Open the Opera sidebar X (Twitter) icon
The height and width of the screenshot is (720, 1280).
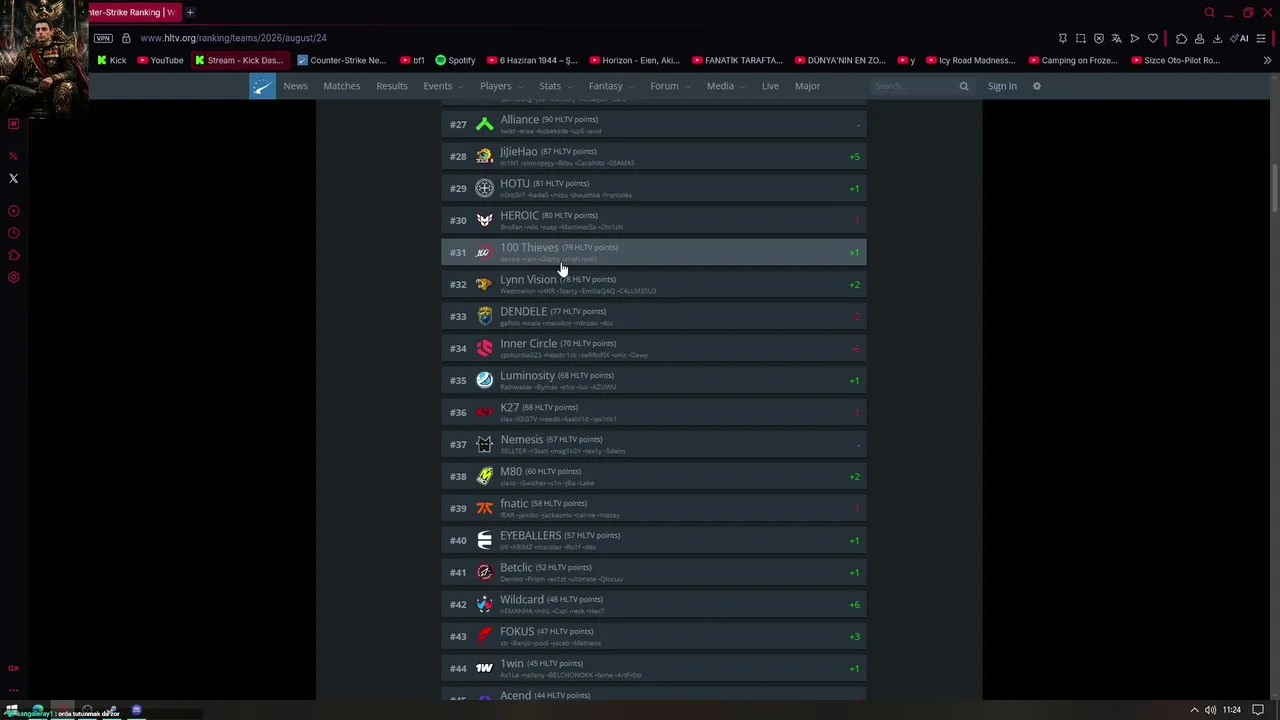(x=14, y=179)
